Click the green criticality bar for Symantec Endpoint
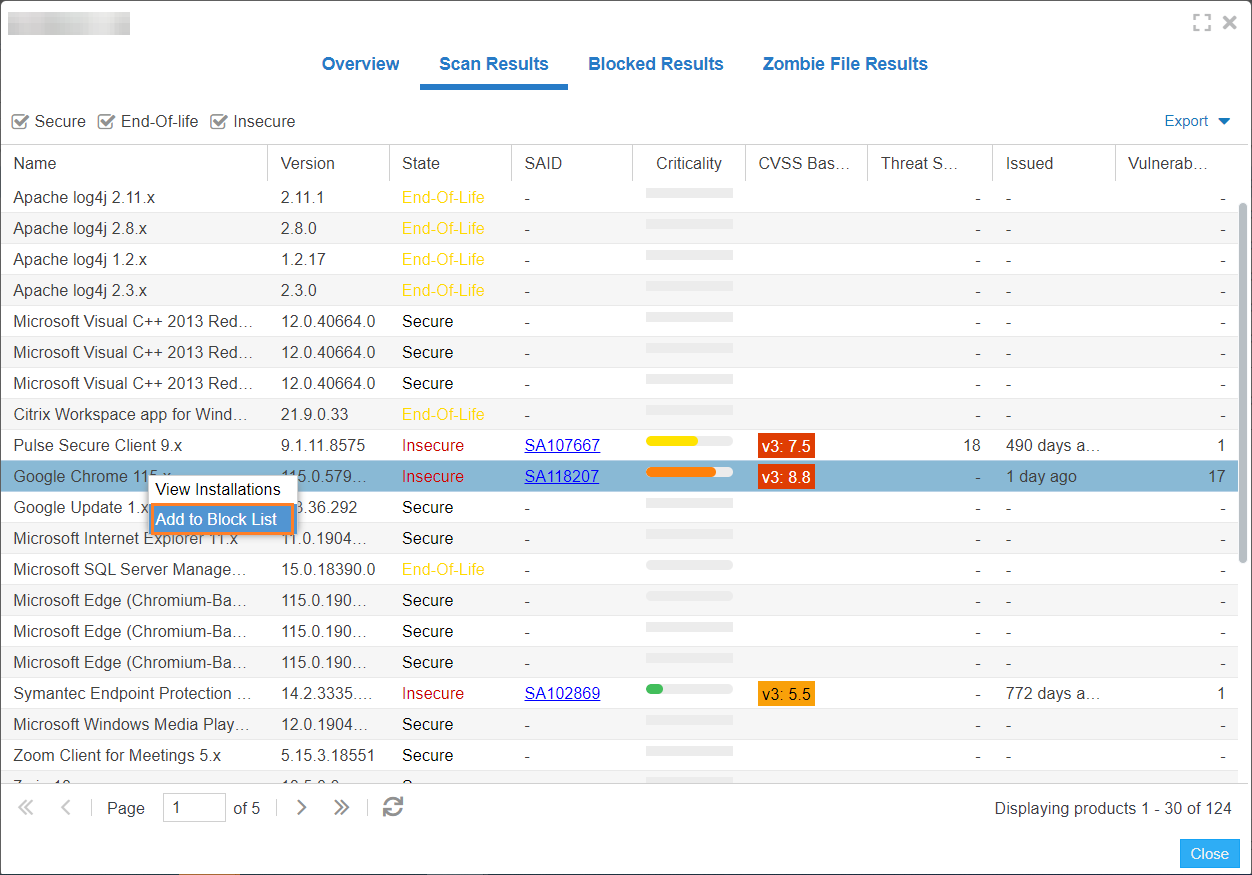This screenshot has width=1252, height=875. click(x=689, y=689)
